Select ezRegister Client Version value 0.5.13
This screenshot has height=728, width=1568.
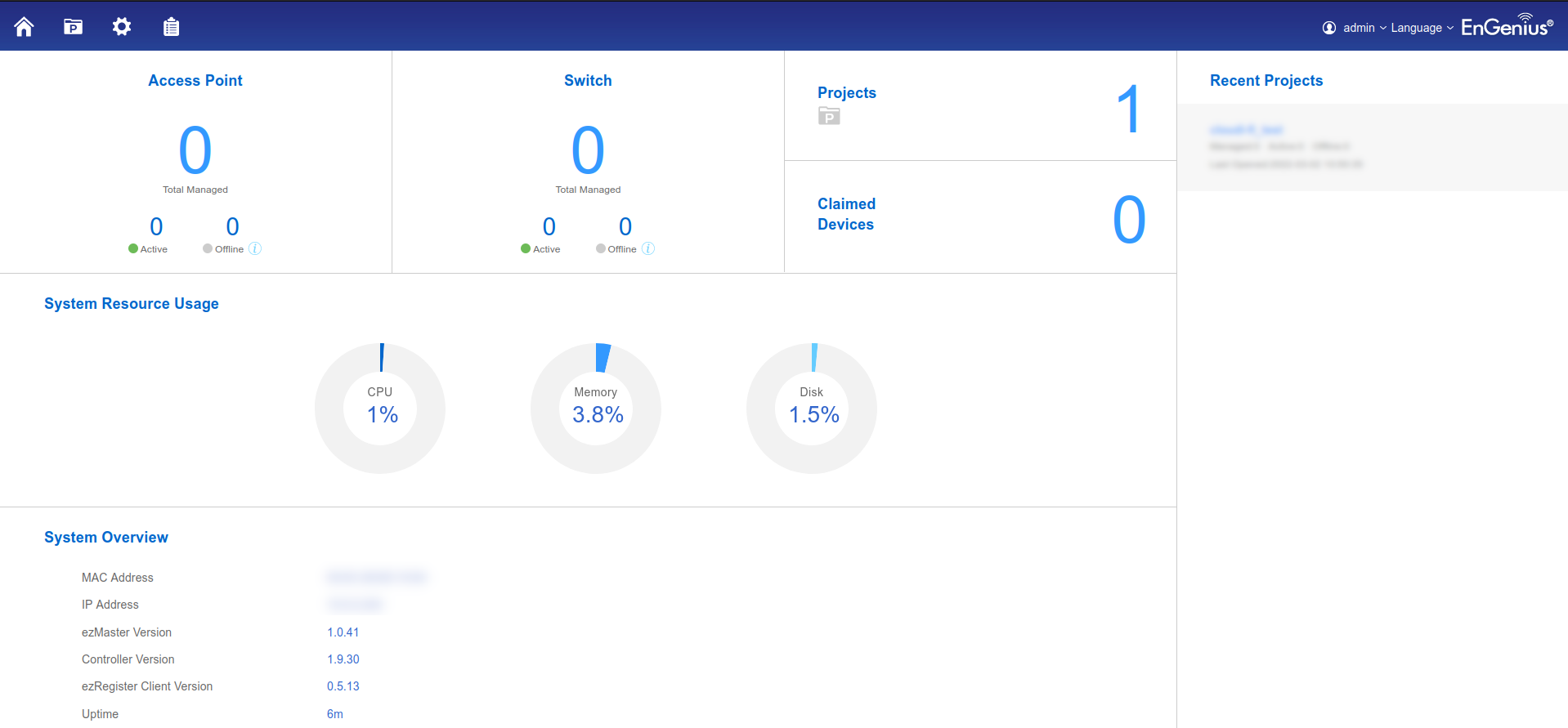point(343,686)
